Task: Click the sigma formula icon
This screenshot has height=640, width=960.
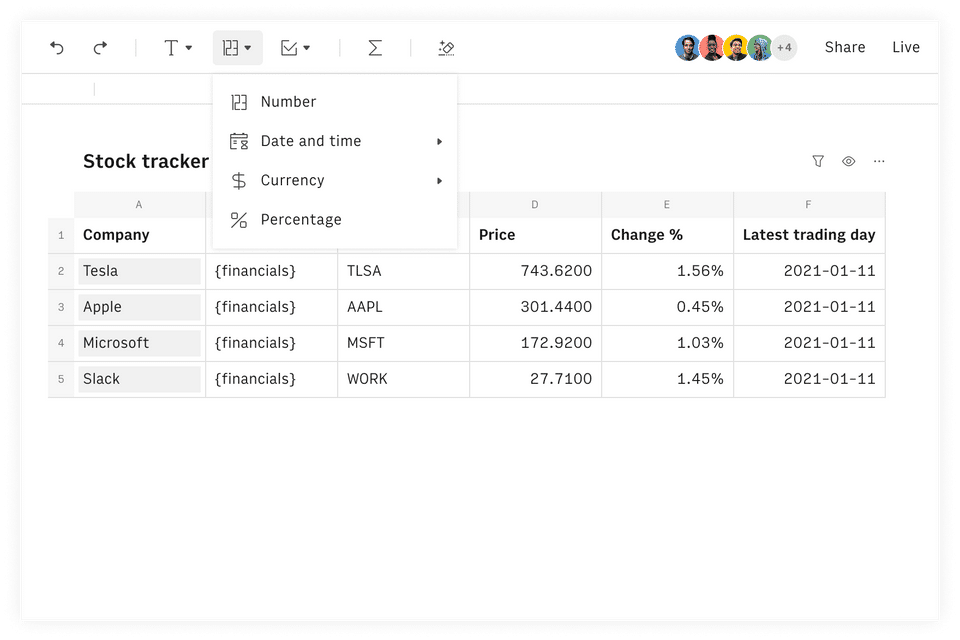Action: (x=375, y=48)
